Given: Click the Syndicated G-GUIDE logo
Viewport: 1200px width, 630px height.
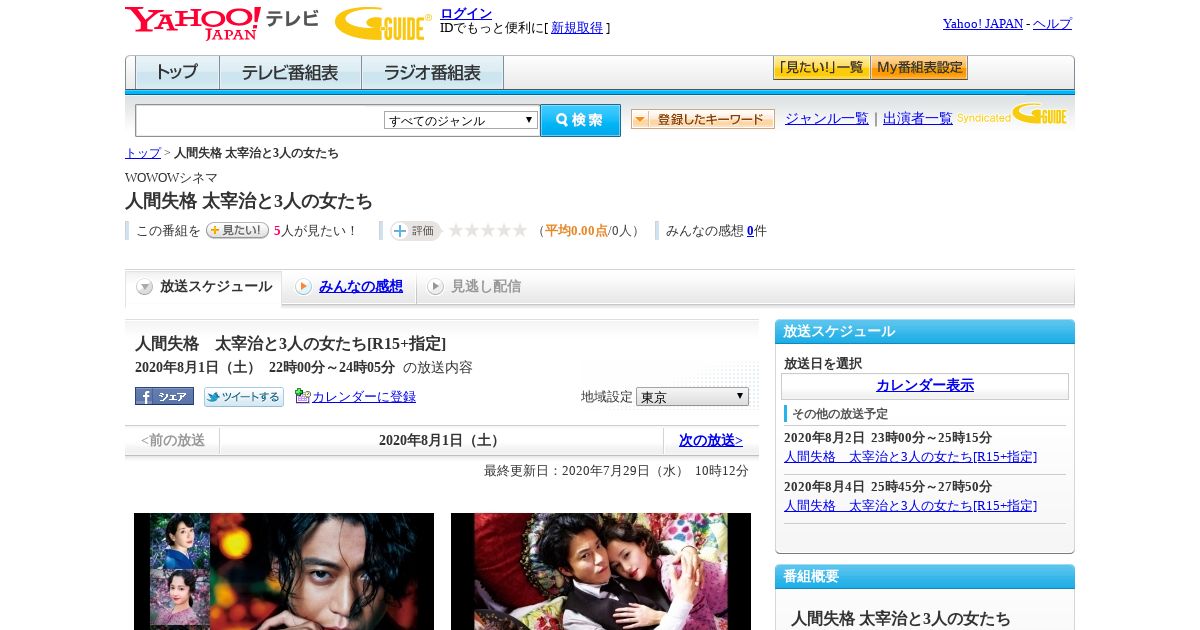Looking at the screenshot, I should (1012, 115).
